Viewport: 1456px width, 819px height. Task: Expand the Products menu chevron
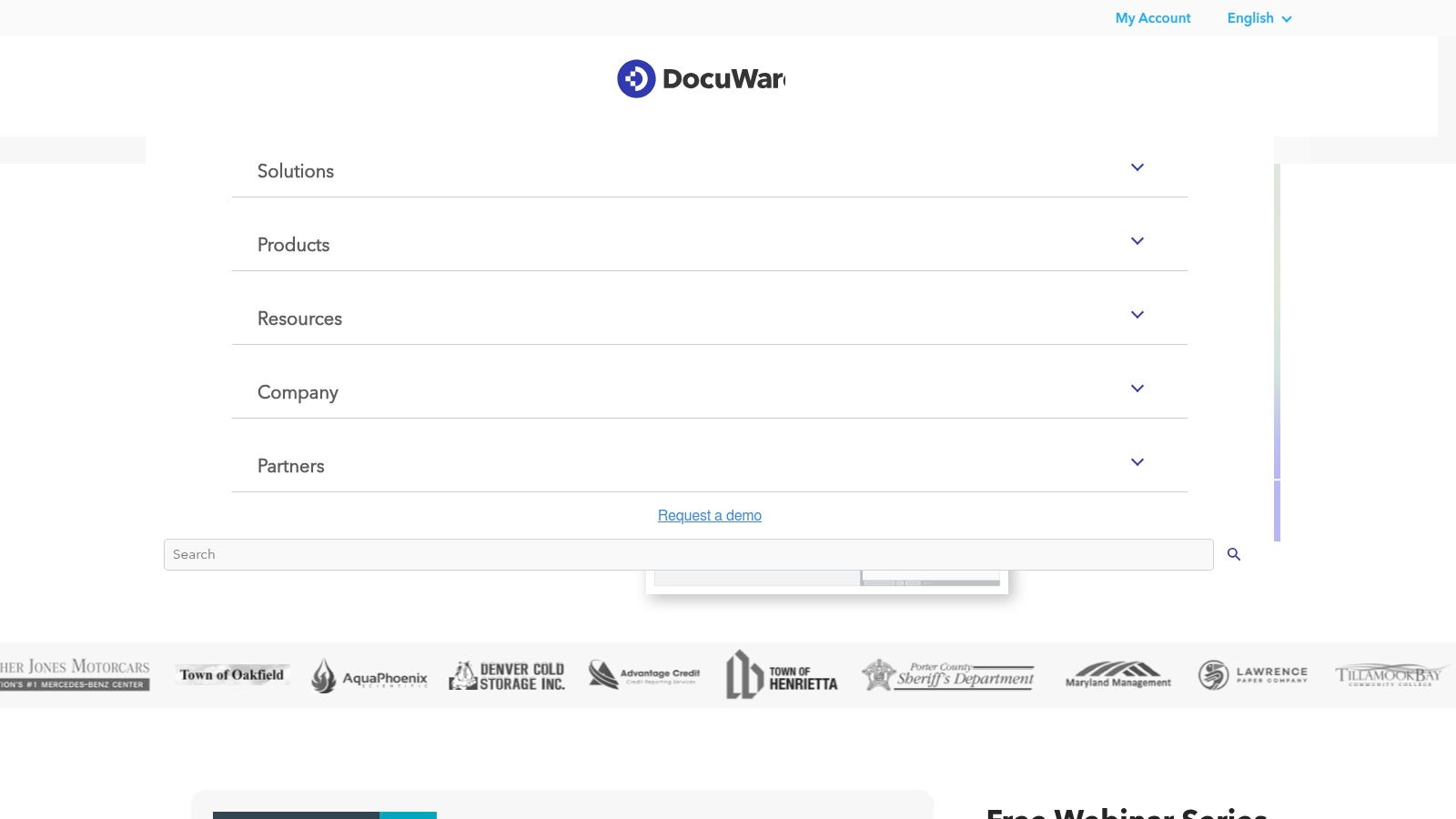click(x=1137, y=241)
